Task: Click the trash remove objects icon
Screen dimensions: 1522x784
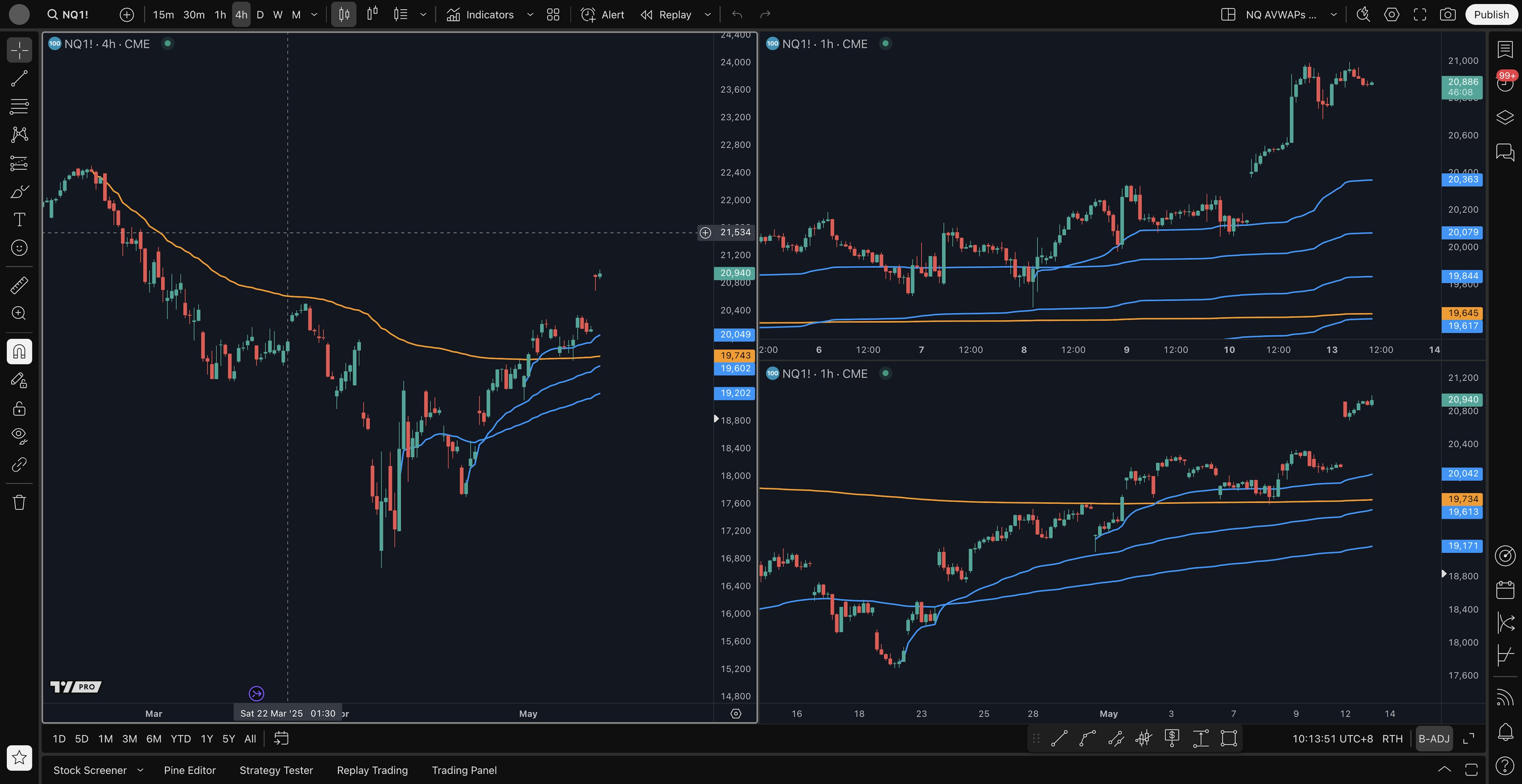Action: tap(19, 502)
